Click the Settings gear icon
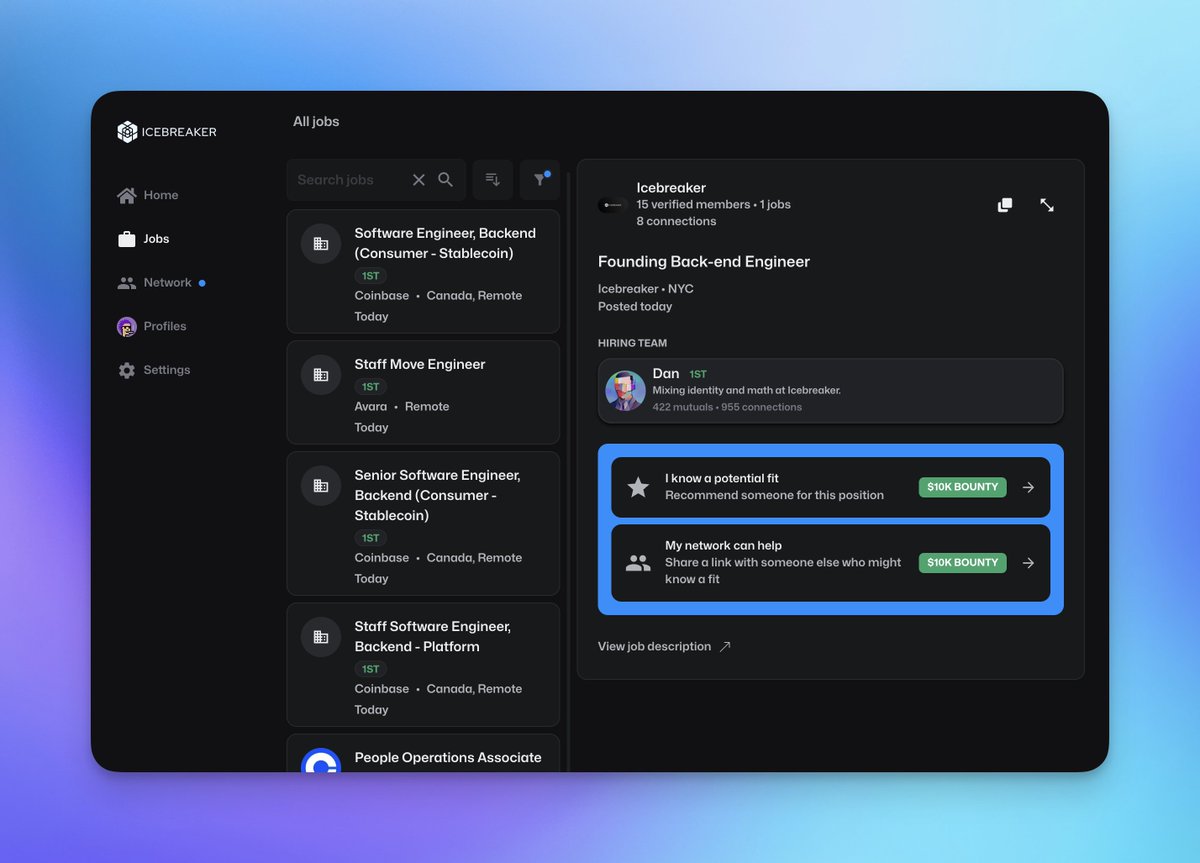1200x863 pixels. [127, 370]
